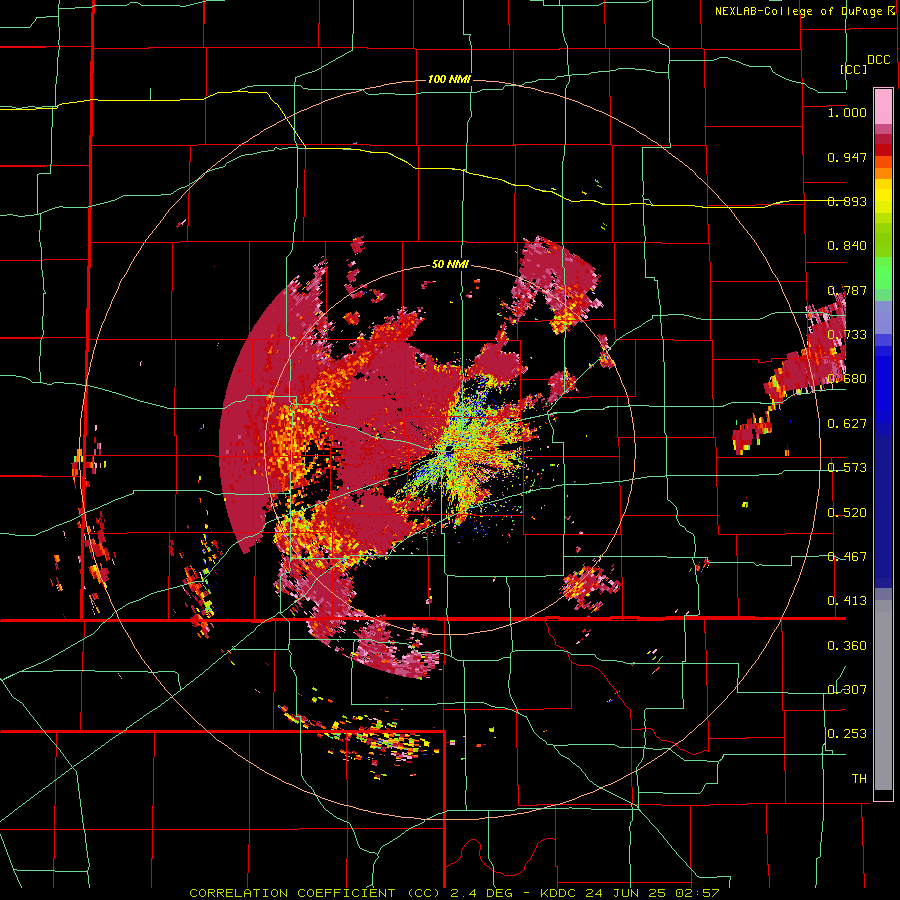Viewport: 900px width, 900px height.
Task: Click the Correlation Coefficient caption at bottom
Action: coord(454,893)
